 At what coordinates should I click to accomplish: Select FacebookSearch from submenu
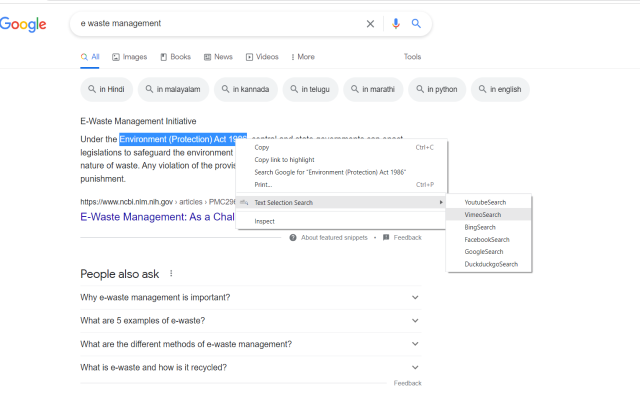point(489,240)
